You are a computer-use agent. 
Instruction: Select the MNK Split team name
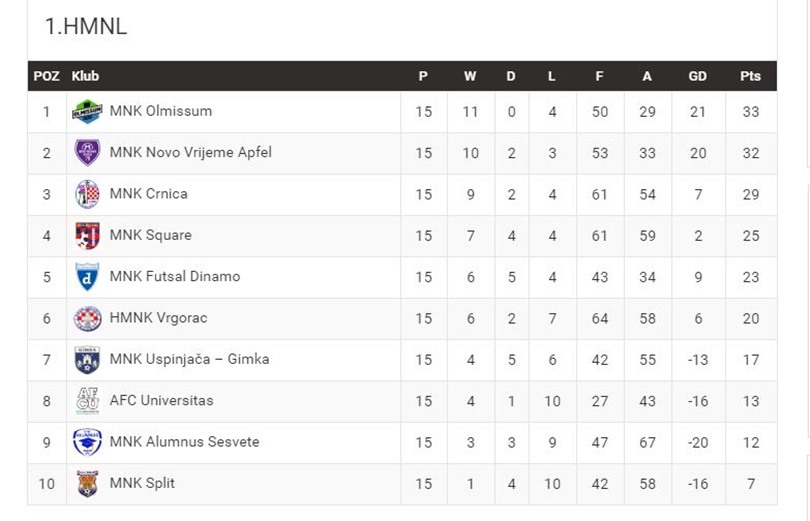coord(142,483)
